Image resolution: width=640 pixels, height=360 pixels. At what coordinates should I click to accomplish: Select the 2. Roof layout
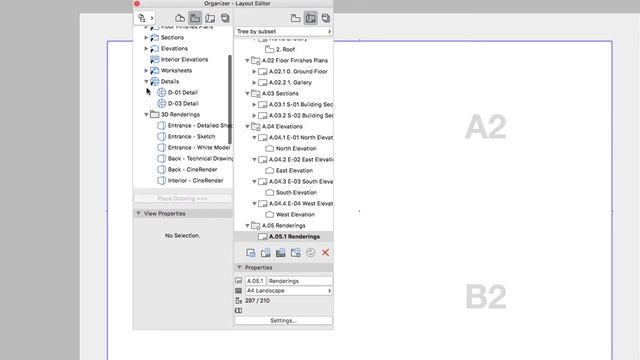tap(285, 49)
